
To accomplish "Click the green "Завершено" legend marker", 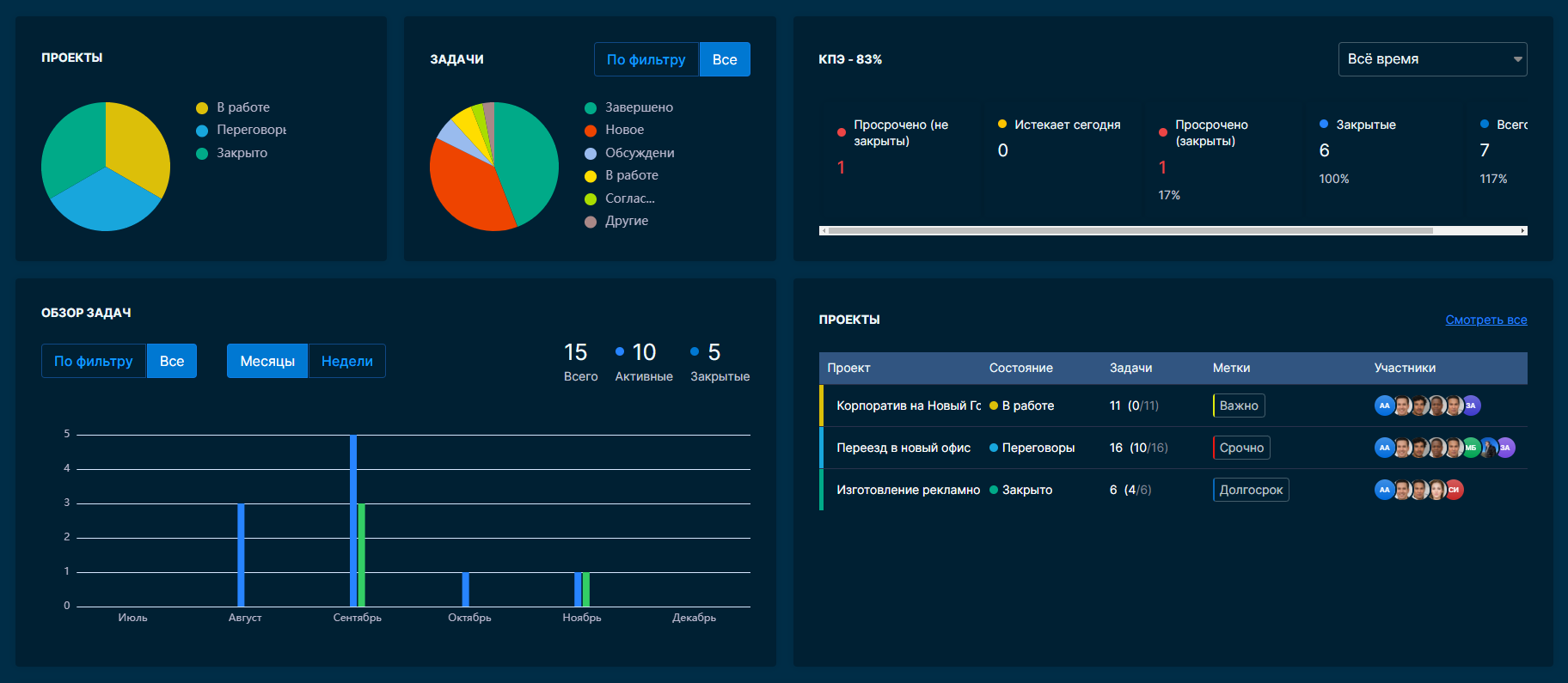I will [x=591, y=108].
